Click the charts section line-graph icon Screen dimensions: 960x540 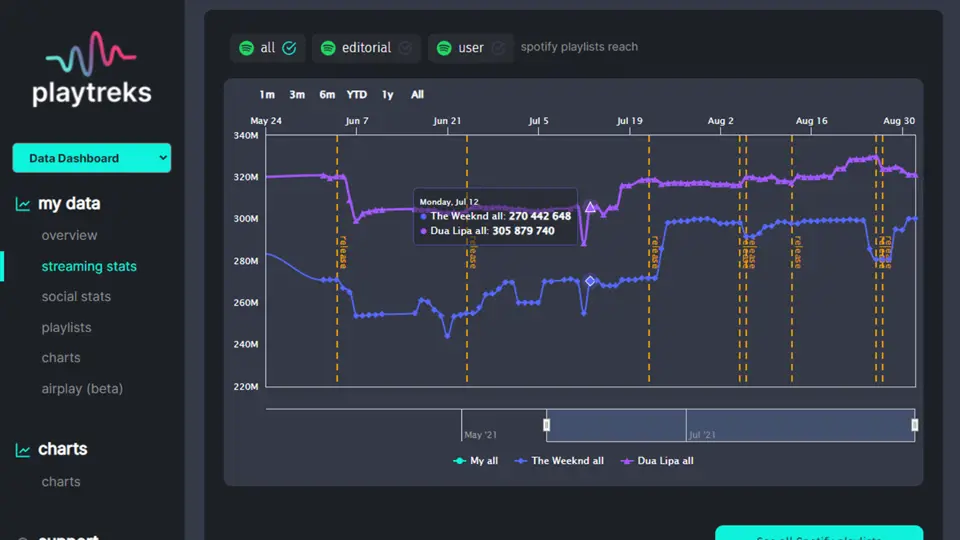[x=23, y=450]
